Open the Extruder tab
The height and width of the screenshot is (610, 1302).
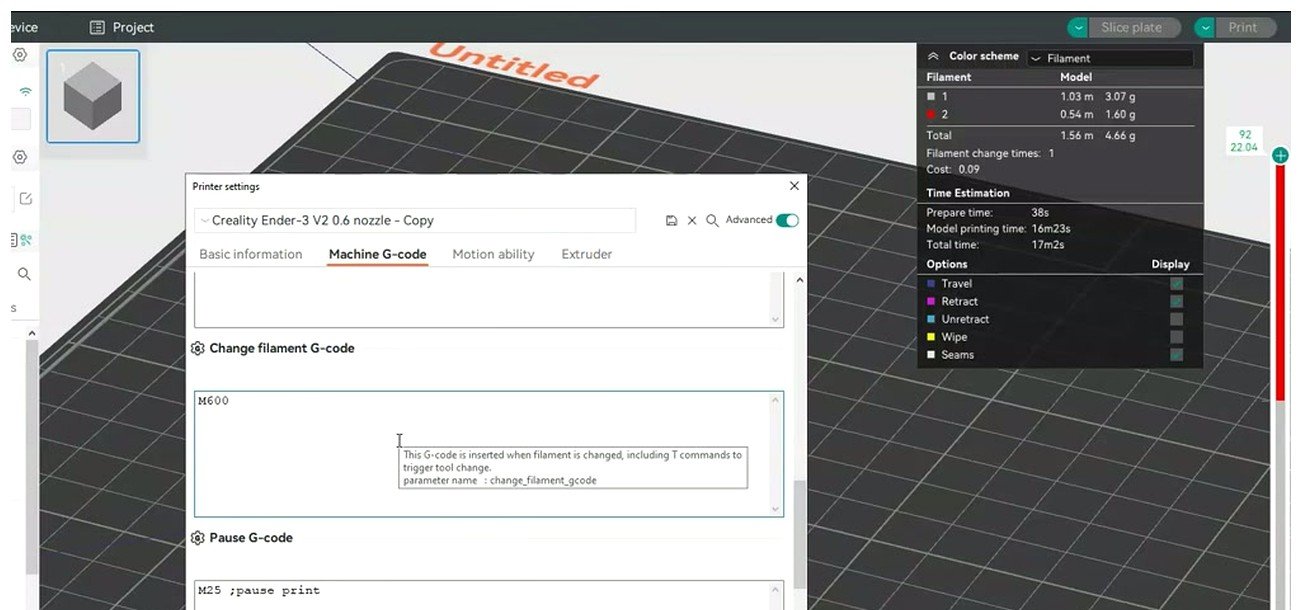[587, 254]
